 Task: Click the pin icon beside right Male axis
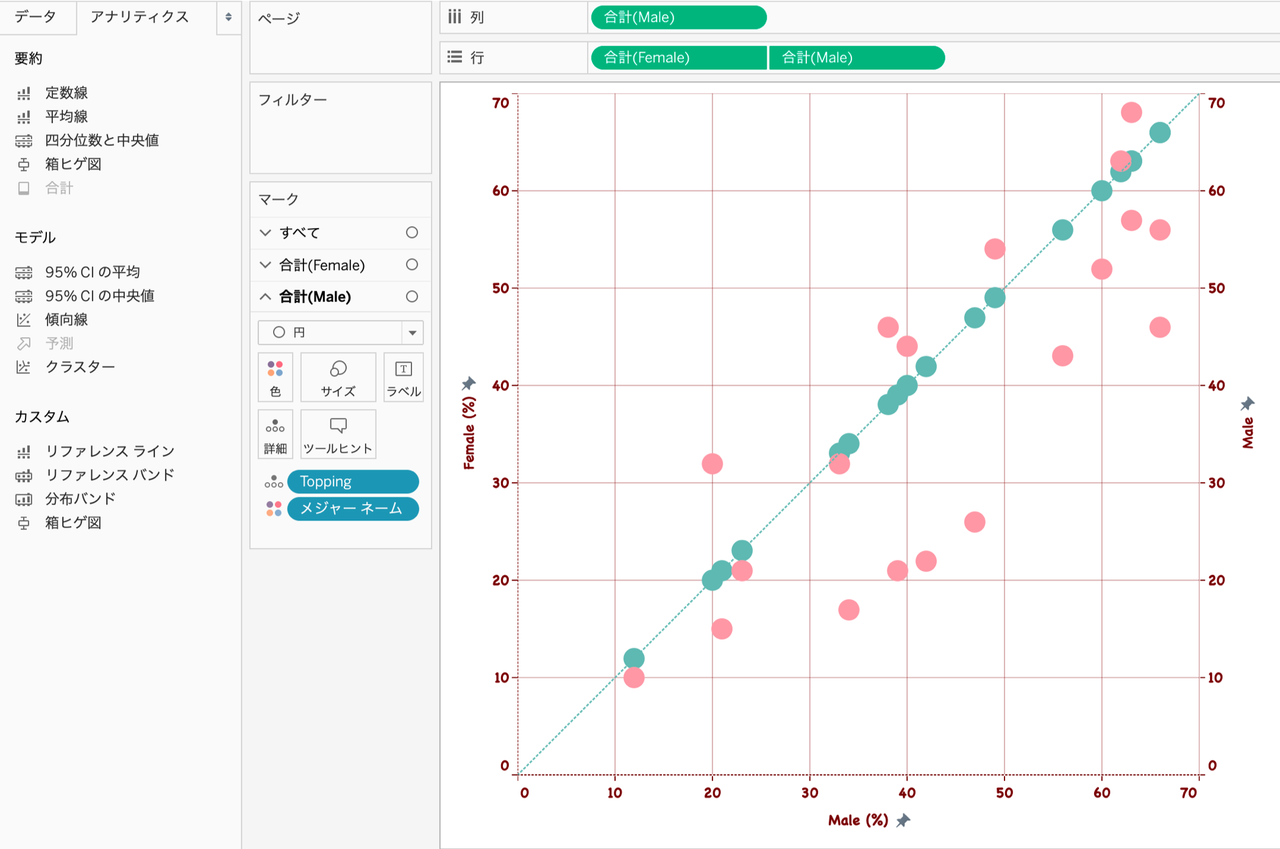(x=1247, y=404)
